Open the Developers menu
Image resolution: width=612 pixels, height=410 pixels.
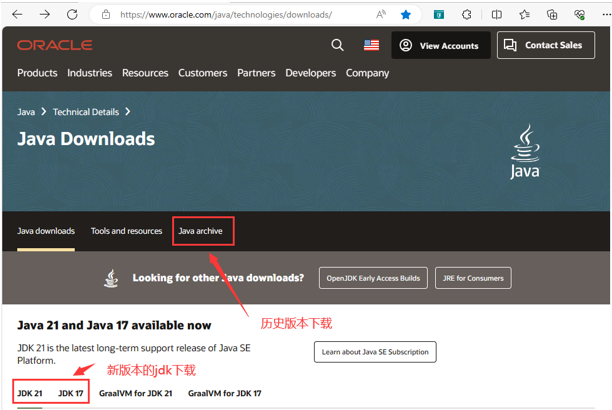(310, 73)
